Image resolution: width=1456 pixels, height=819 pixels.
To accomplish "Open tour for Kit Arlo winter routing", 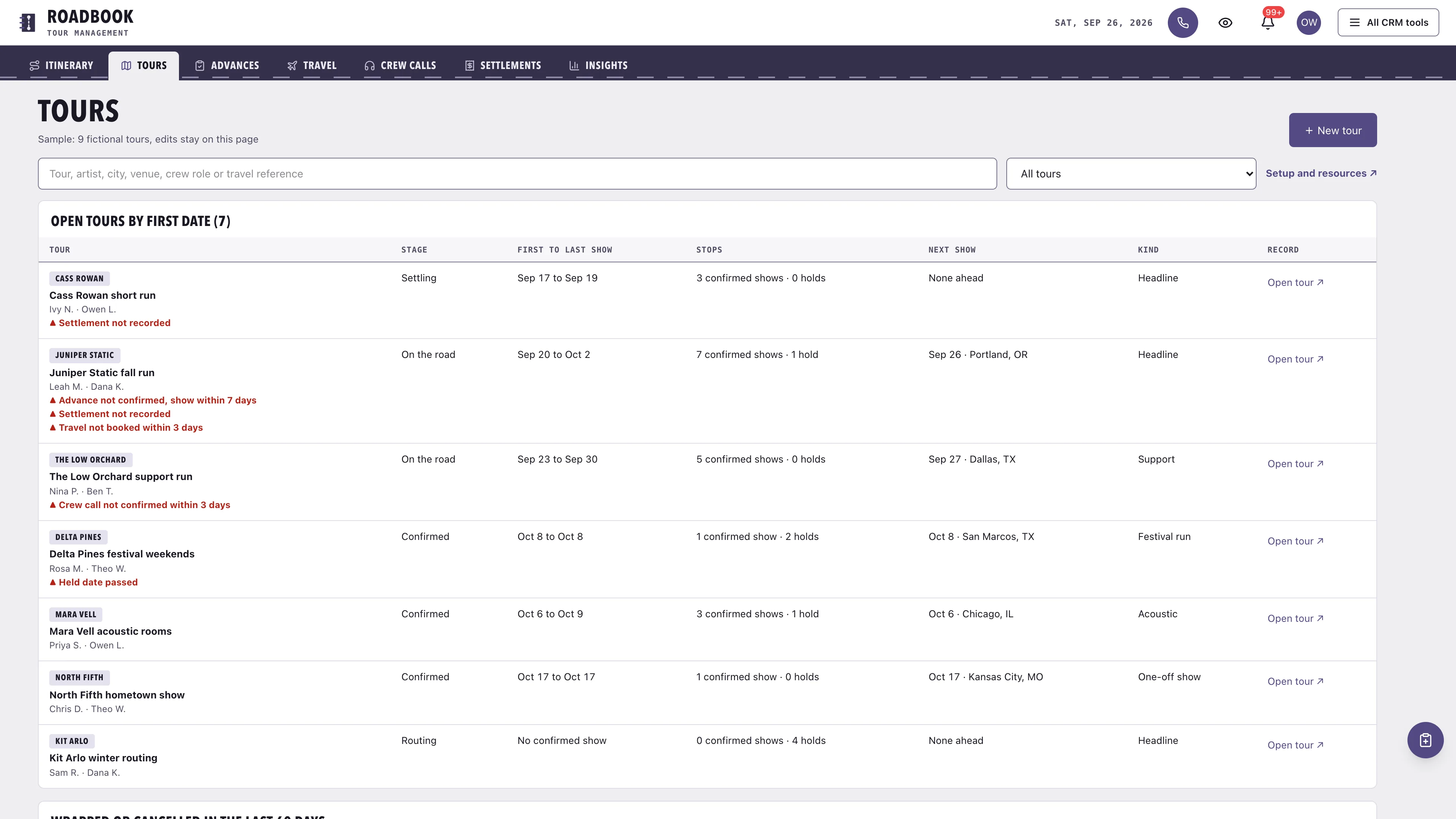I will [x=1295, y=745].
